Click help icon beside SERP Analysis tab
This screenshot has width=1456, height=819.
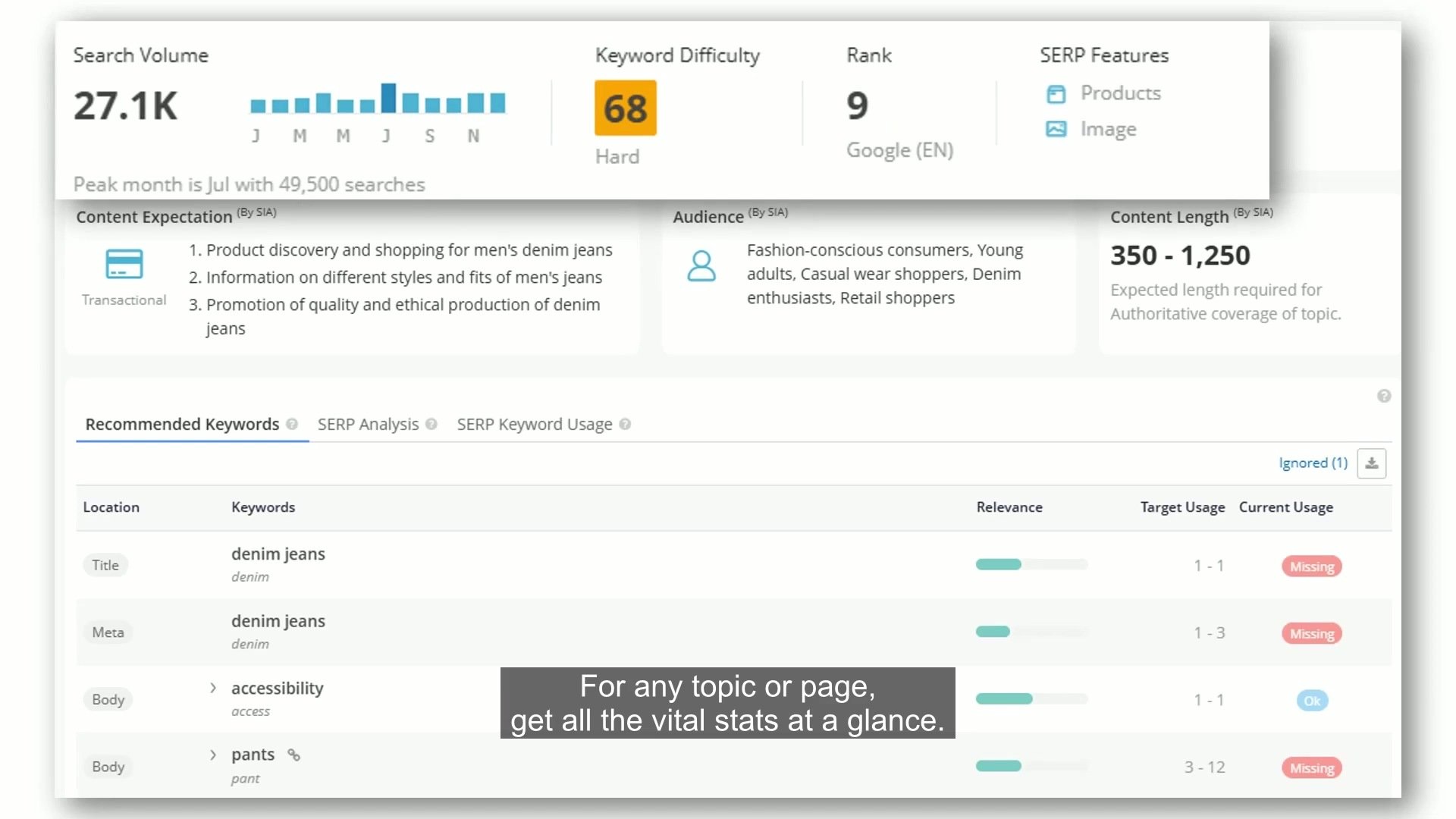point(431,425)
